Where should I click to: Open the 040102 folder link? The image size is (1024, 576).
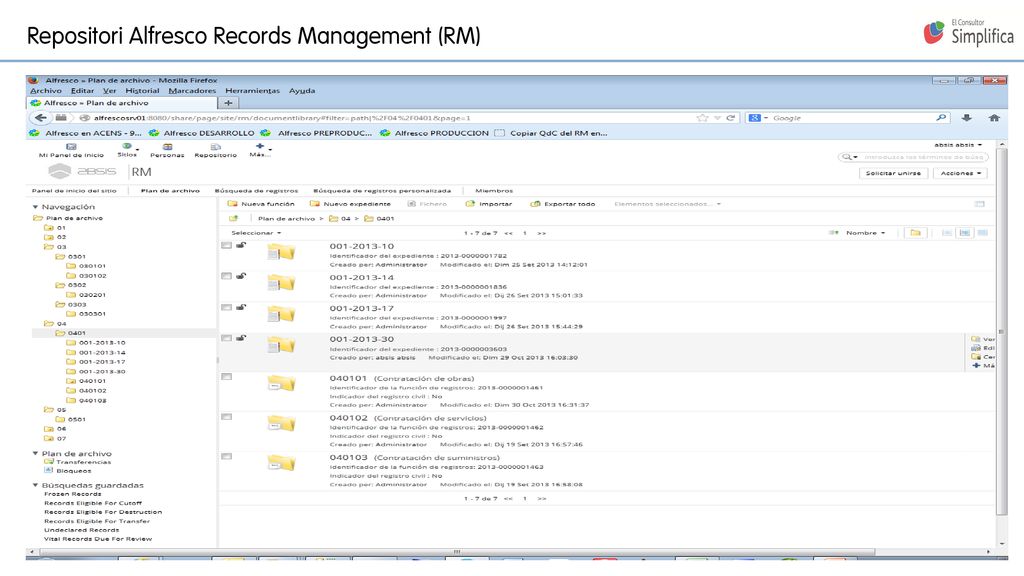tap(348, 418)
